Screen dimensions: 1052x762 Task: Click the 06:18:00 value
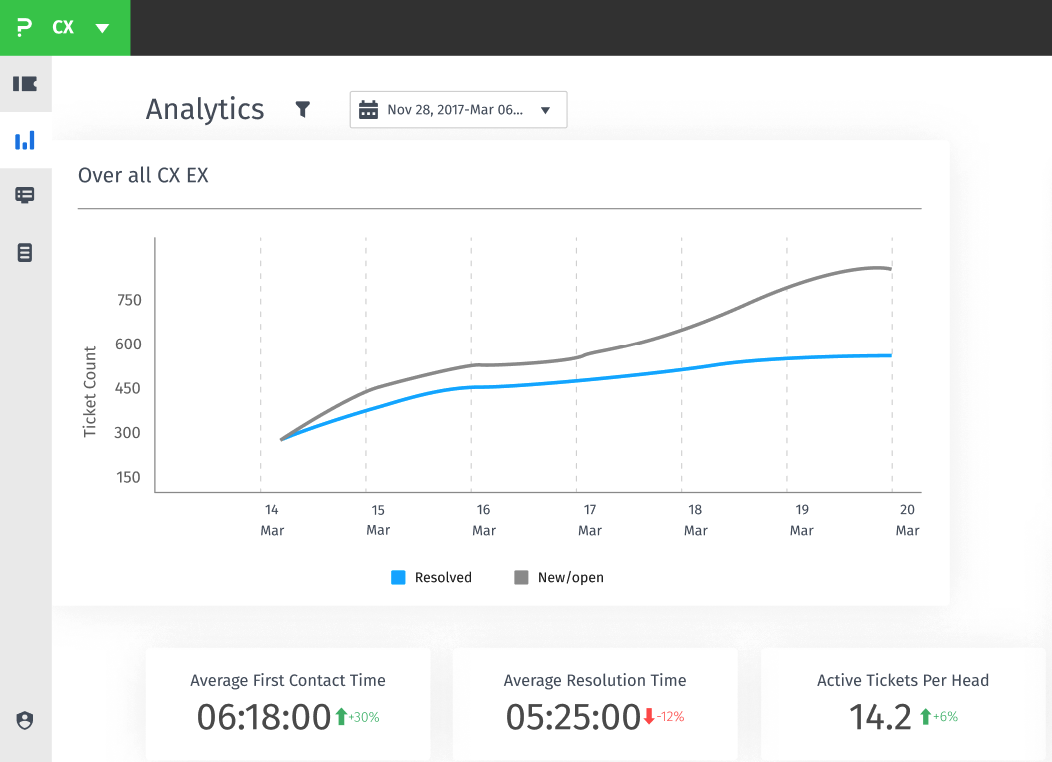click(264, 717)
